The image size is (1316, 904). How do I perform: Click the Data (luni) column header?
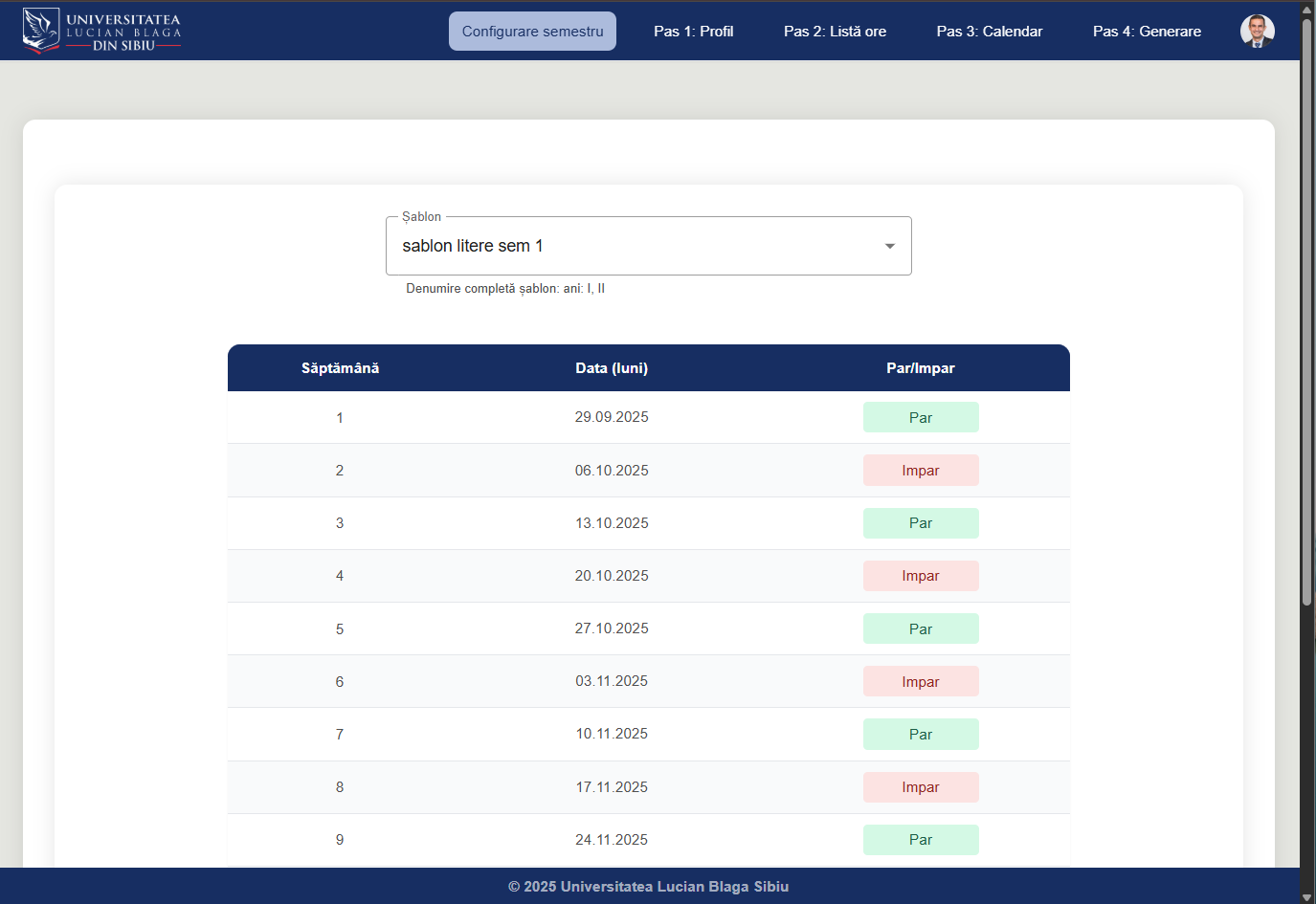(612, 368)
